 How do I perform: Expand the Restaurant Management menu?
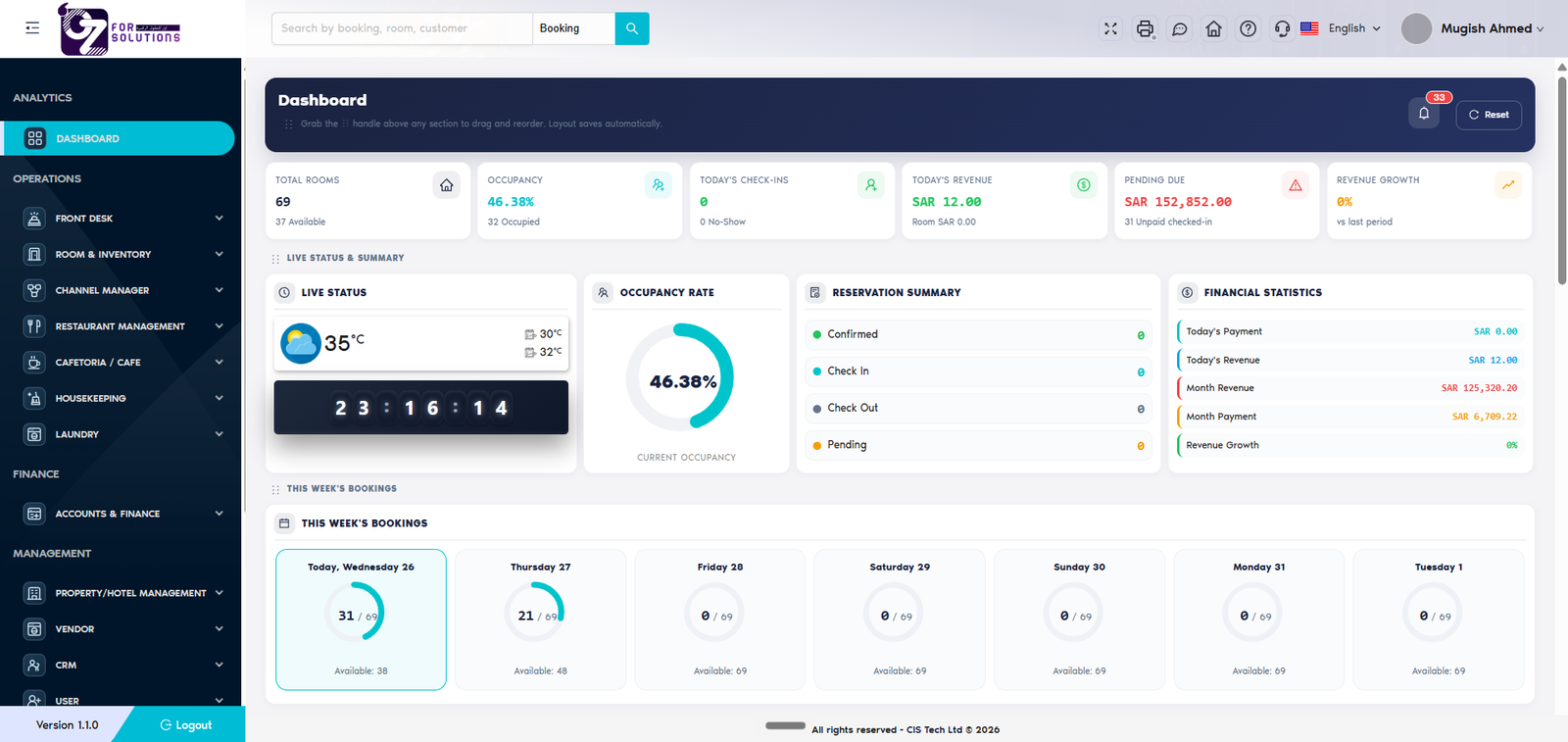coord(122,326)
